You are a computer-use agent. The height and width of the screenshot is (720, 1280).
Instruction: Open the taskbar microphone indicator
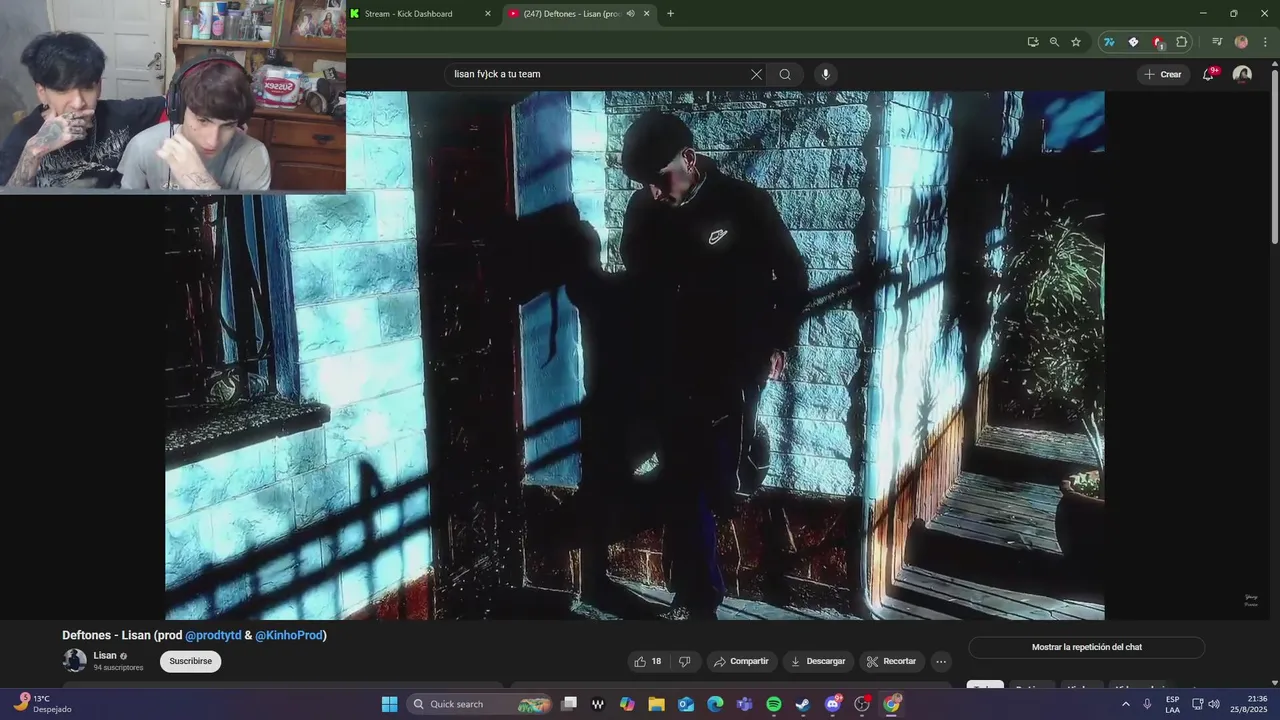tap(1147, 704)
